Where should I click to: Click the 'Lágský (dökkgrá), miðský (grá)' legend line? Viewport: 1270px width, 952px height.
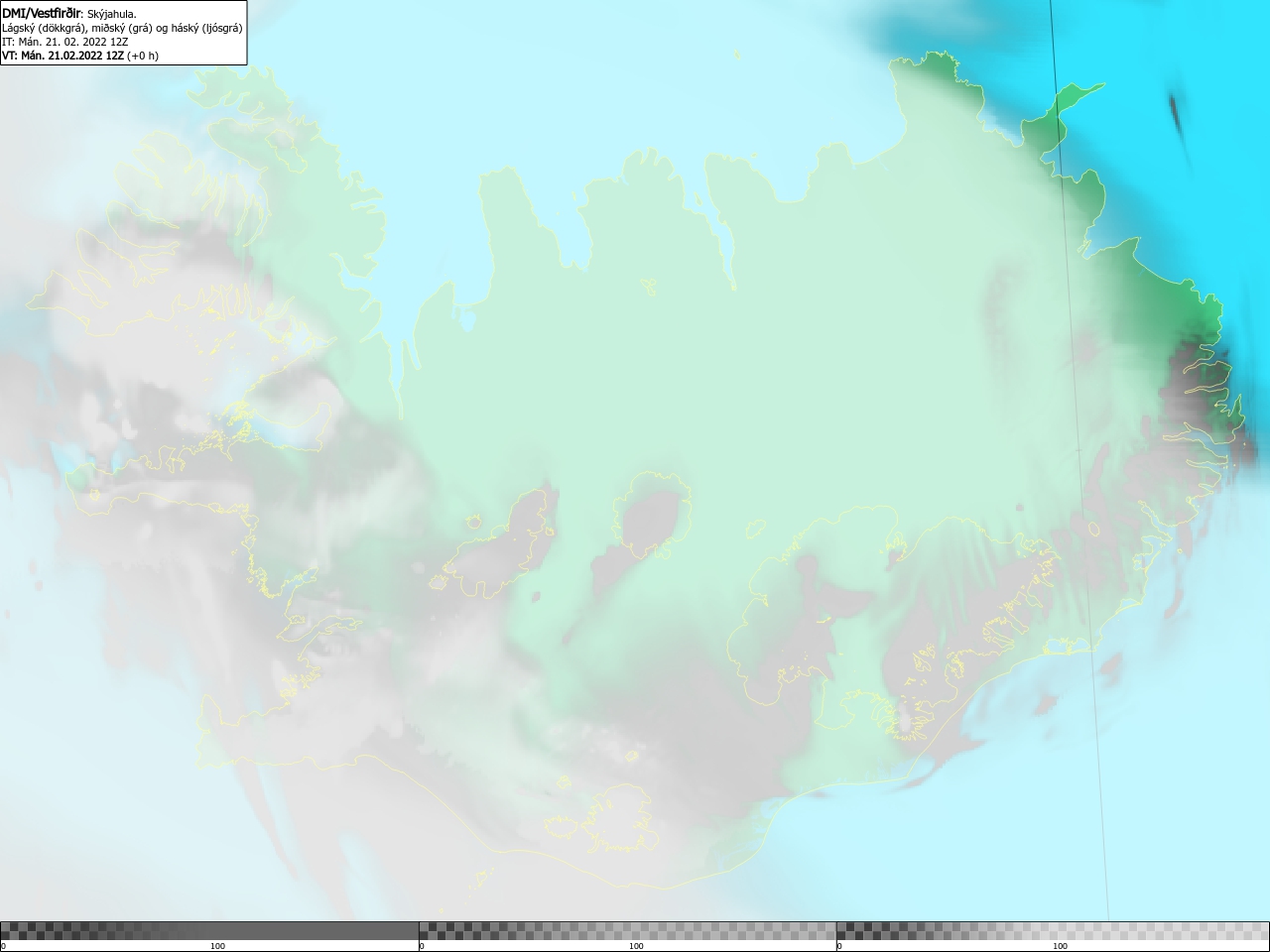(x=122, y=28)
